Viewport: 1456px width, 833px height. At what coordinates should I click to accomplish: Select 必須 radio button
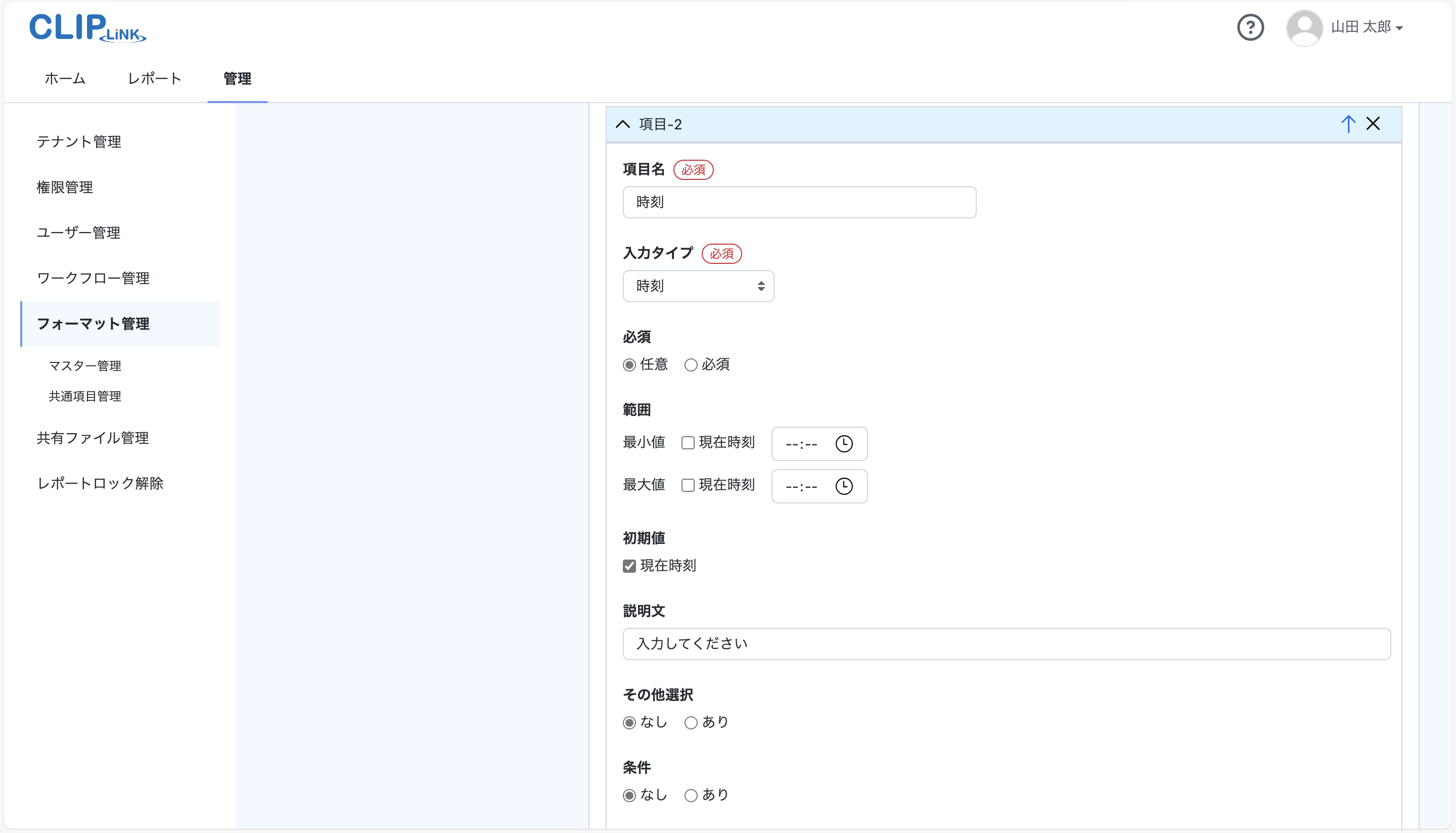[691, 365]
